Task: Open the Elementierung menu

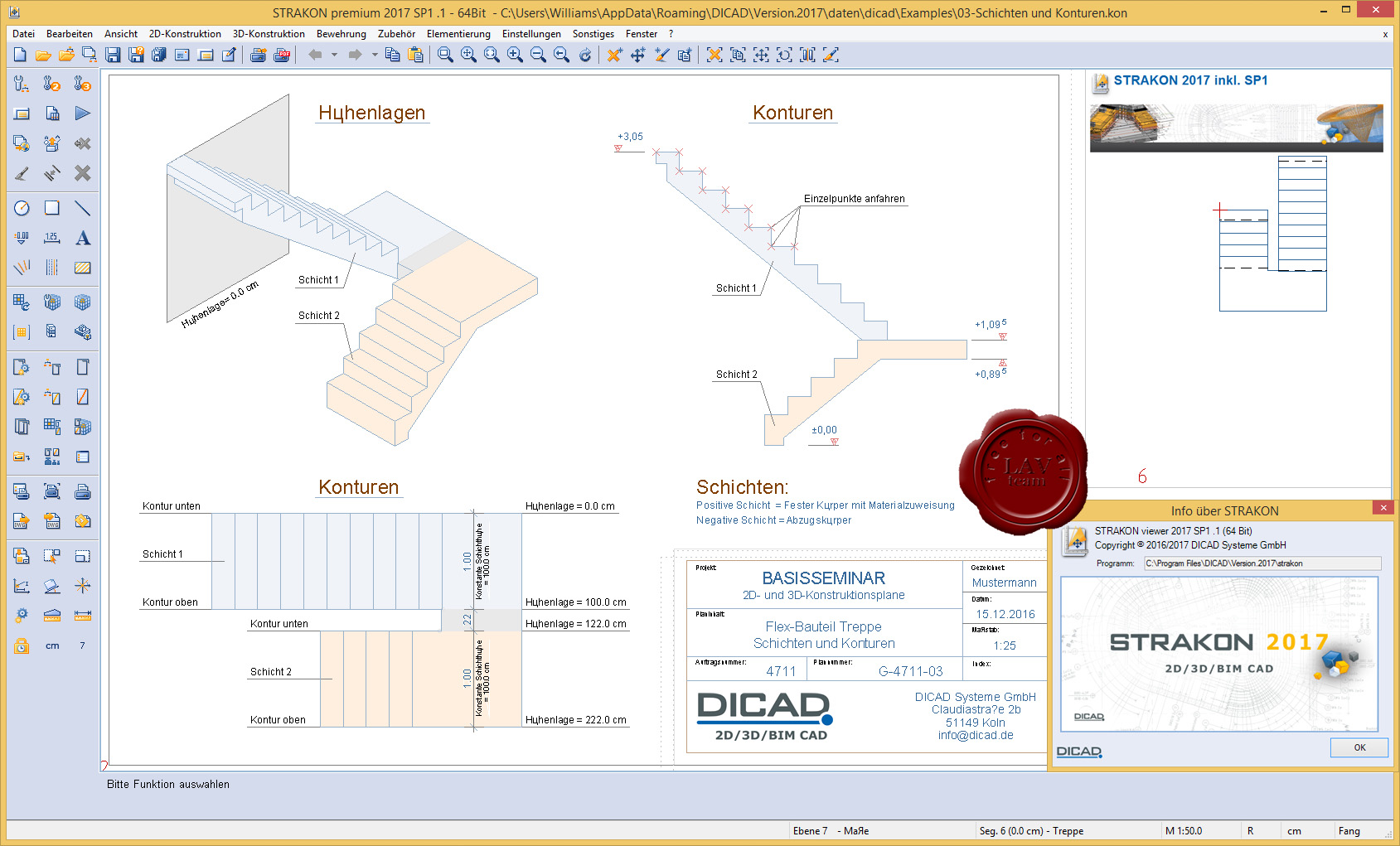Action: (458, 34)
